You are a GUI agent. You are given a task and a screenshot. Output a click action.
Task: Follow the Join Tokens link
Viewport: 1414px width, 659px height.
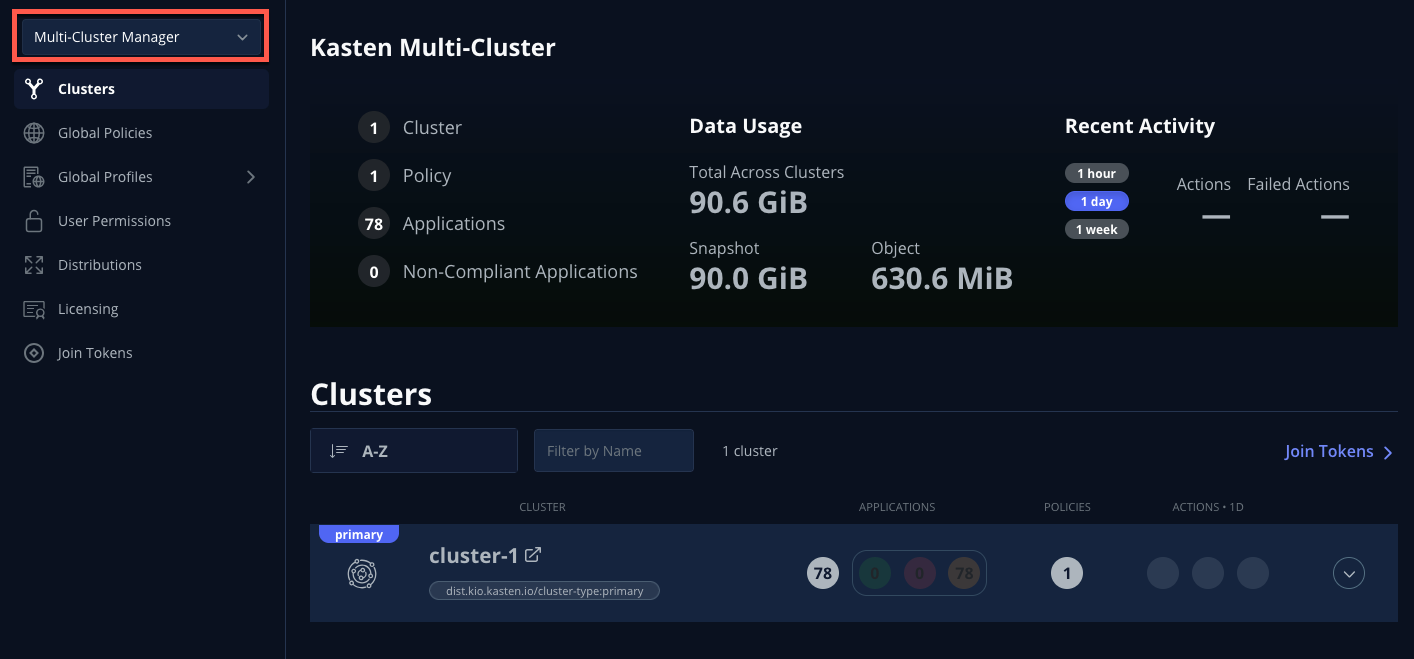pyautogui.click(x=1329, y=451)
